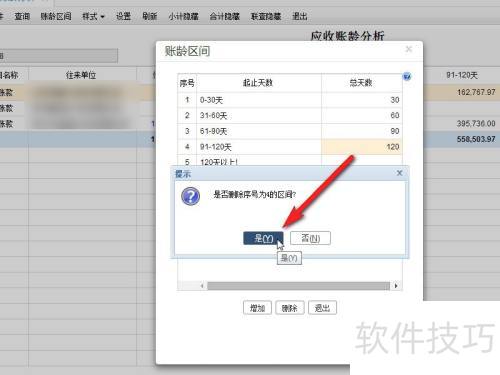Click the 序号 column header
Image resolution: width=500 pixels, height=375 pixels.
187,83
